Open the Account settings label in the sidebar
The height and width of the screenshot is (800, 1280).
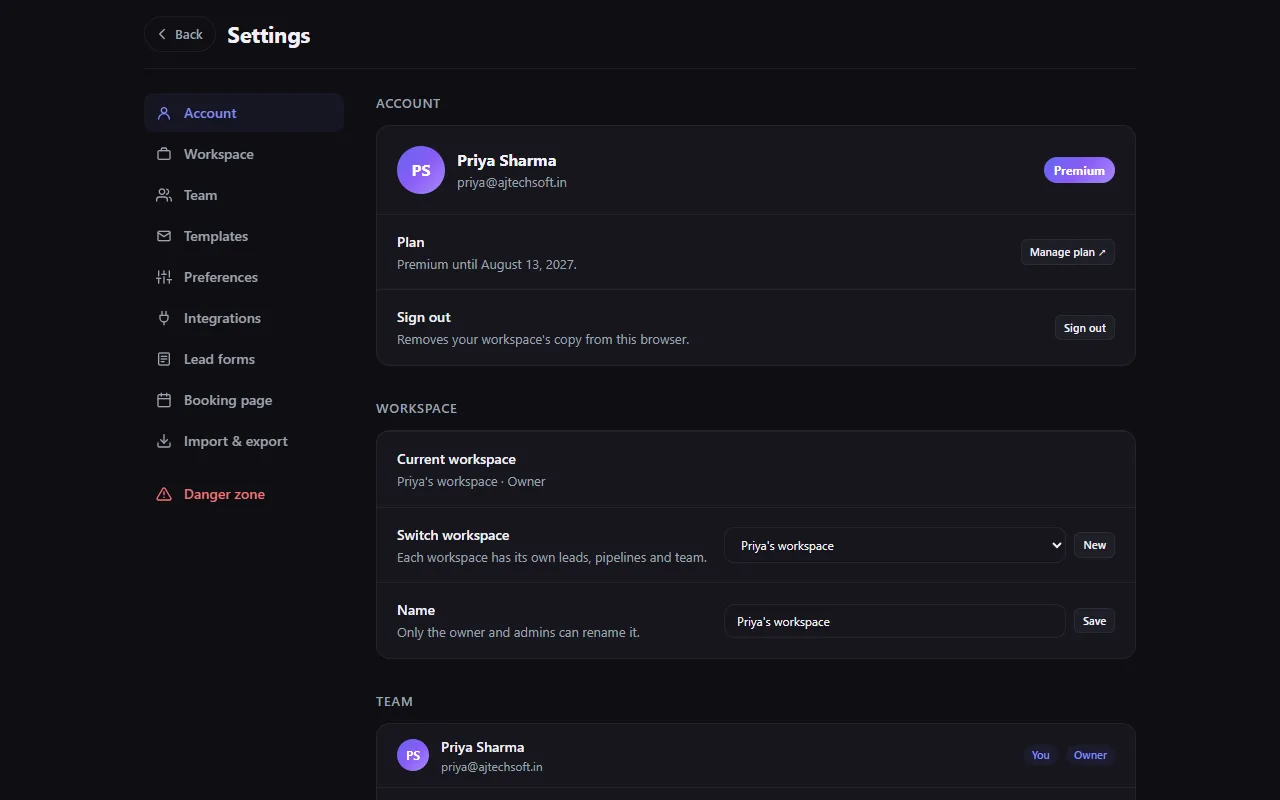(210, 113)
